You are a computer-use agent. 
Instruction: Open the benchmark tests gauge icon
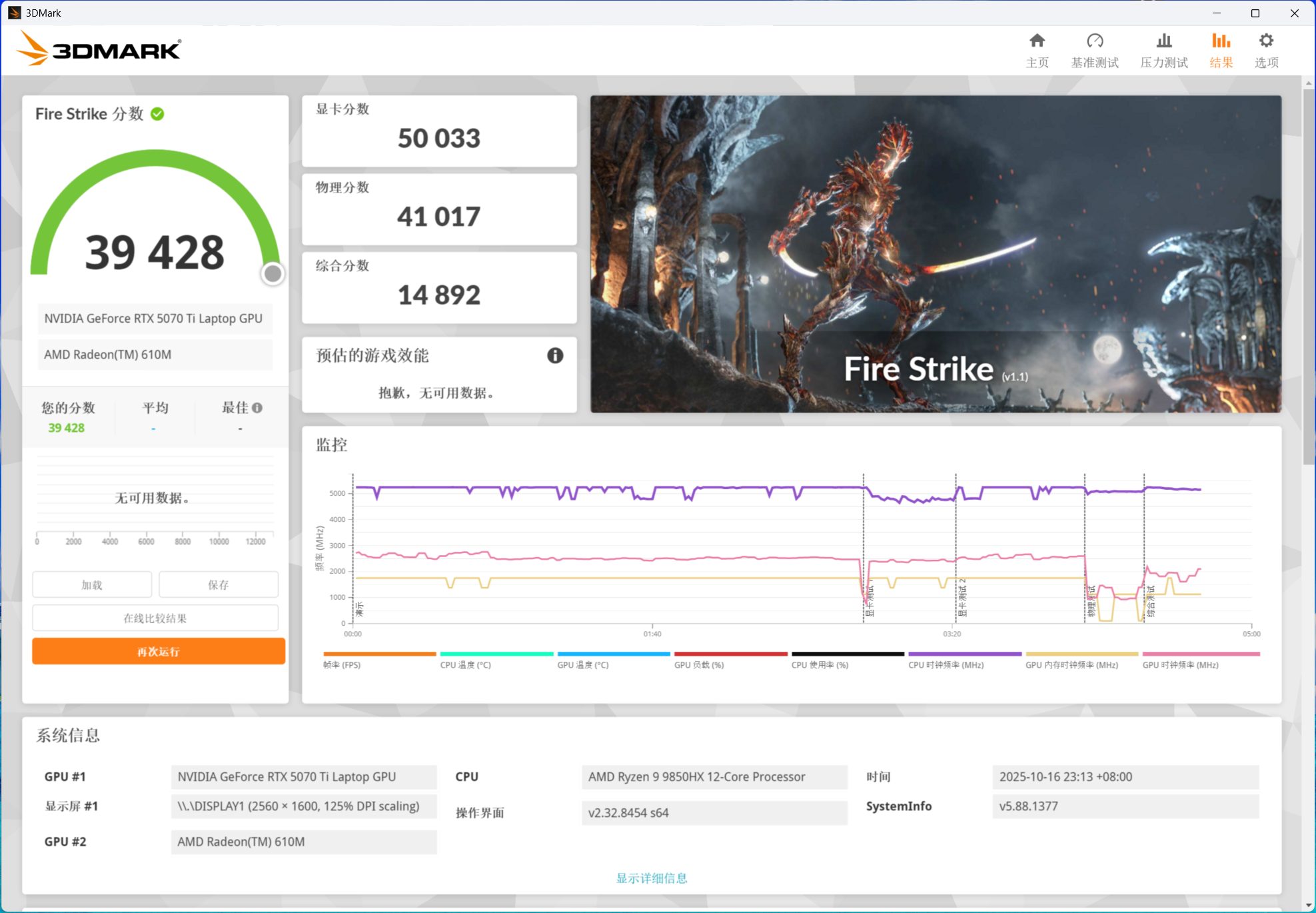tap(1094, 41)
